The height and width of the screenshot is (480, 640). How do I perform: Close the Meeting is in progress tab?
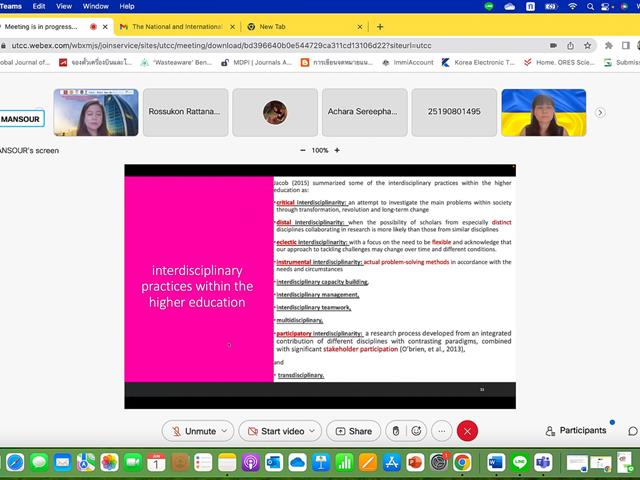(105, 27)
